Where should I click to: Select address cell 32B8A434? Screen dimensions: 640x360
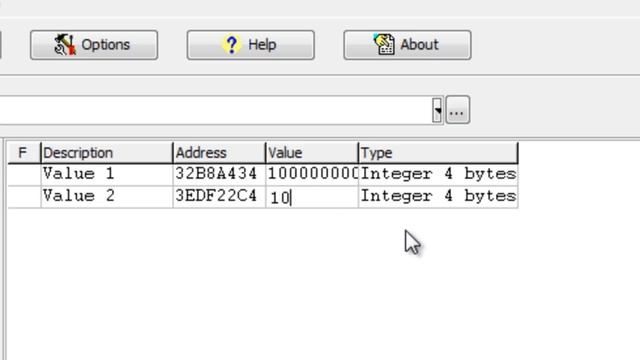tap(219, 174)
